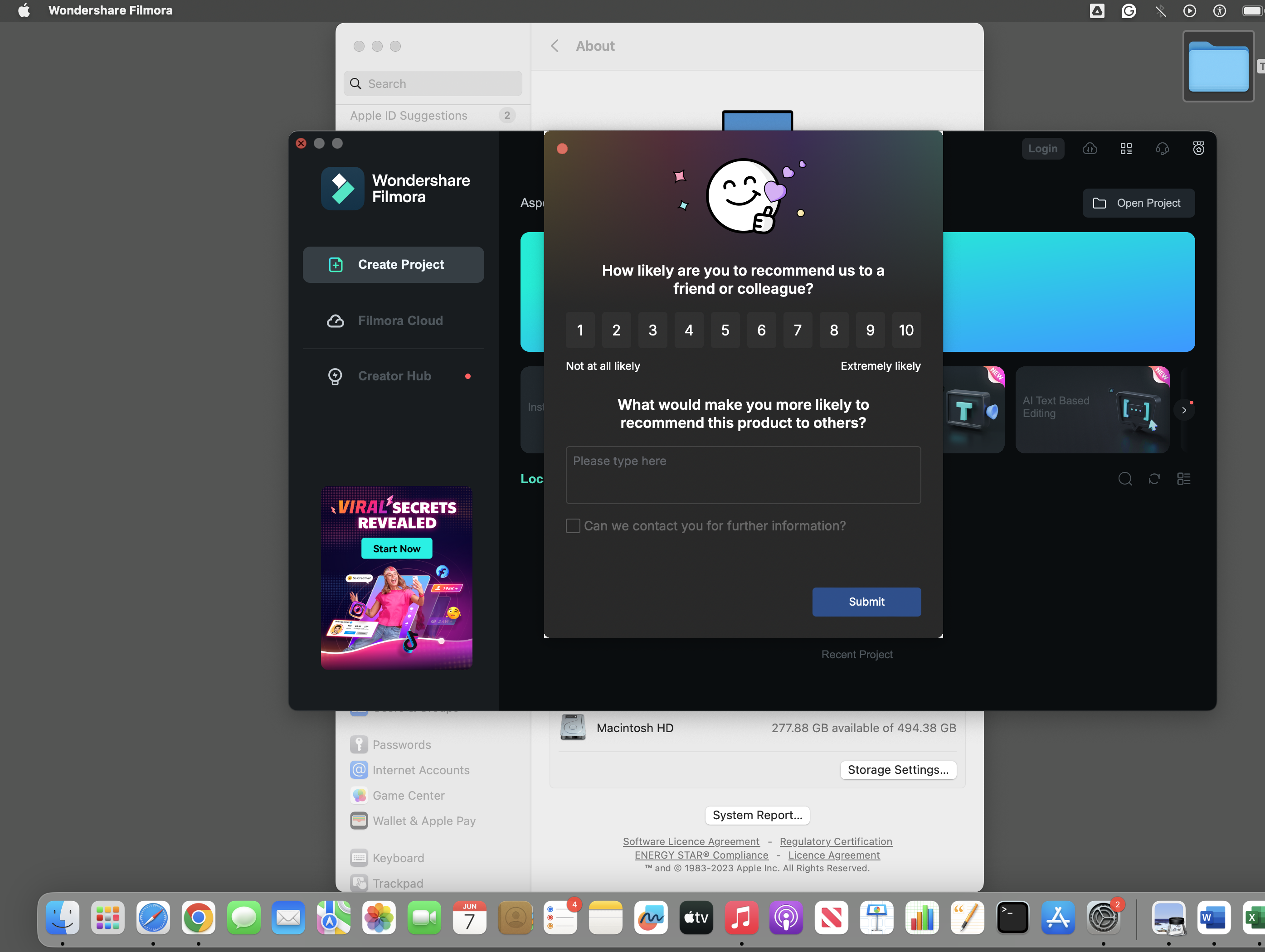Open Music from the Dock
Viewport: 1265px width, 952px height.
pyautogui.click(x=741, y=918)
